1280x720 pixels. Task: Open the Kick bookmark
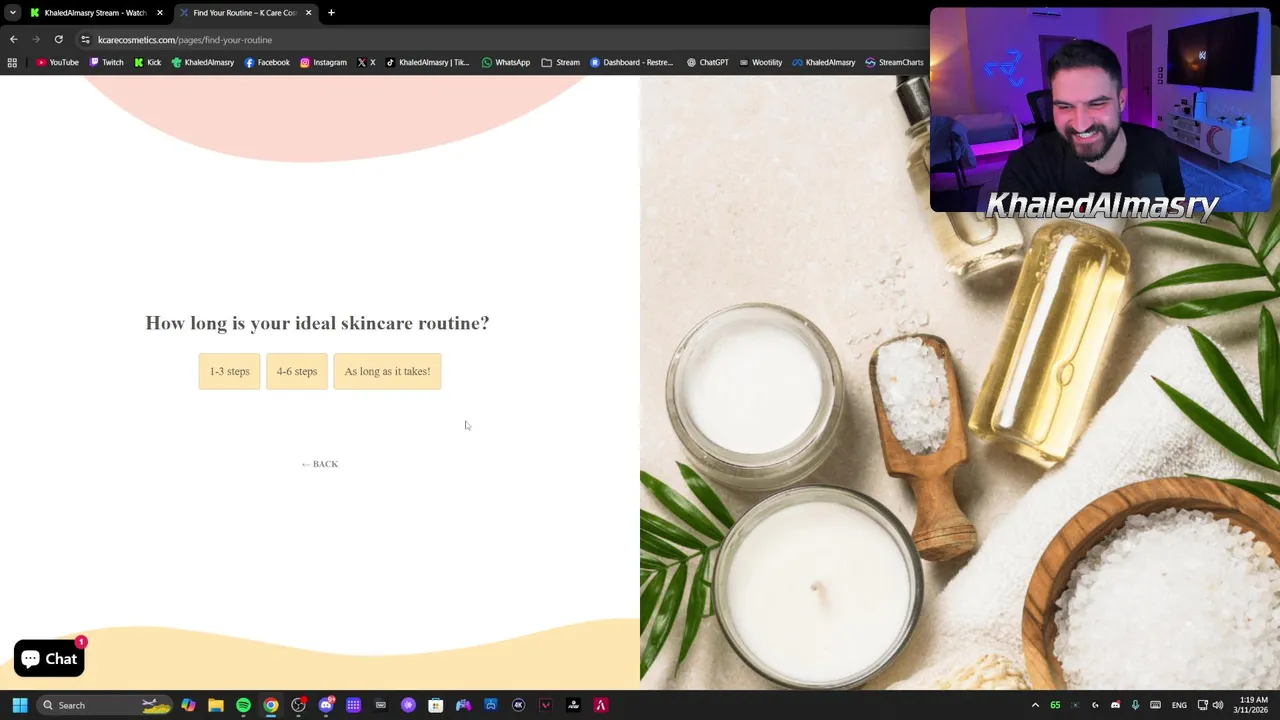[x=147, y=62]
